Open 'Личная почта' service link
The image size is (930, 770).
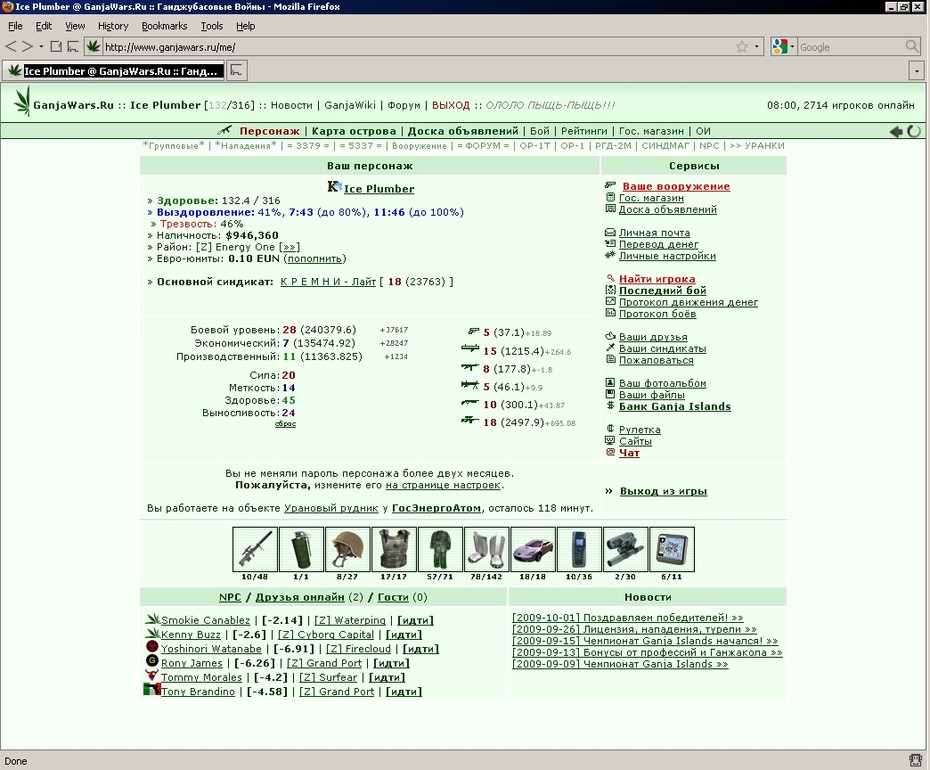click(x=655, y=233)
